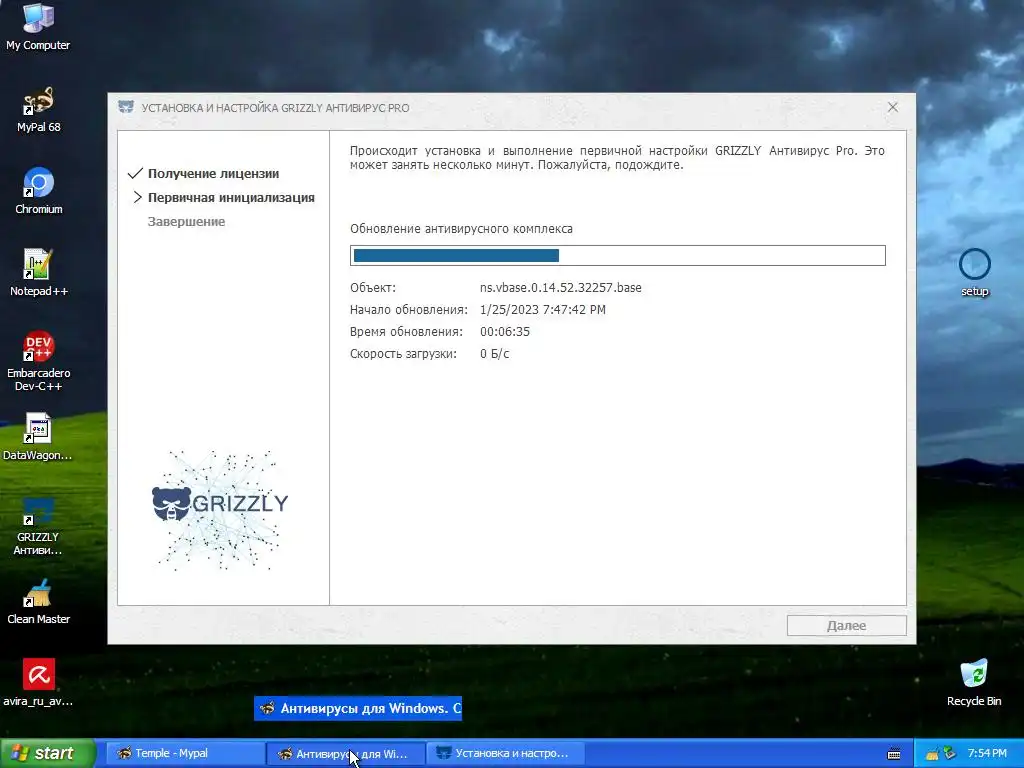This screenshot has width=1024, height=768.
Task: Click first system tray icon
Action: 933,754
